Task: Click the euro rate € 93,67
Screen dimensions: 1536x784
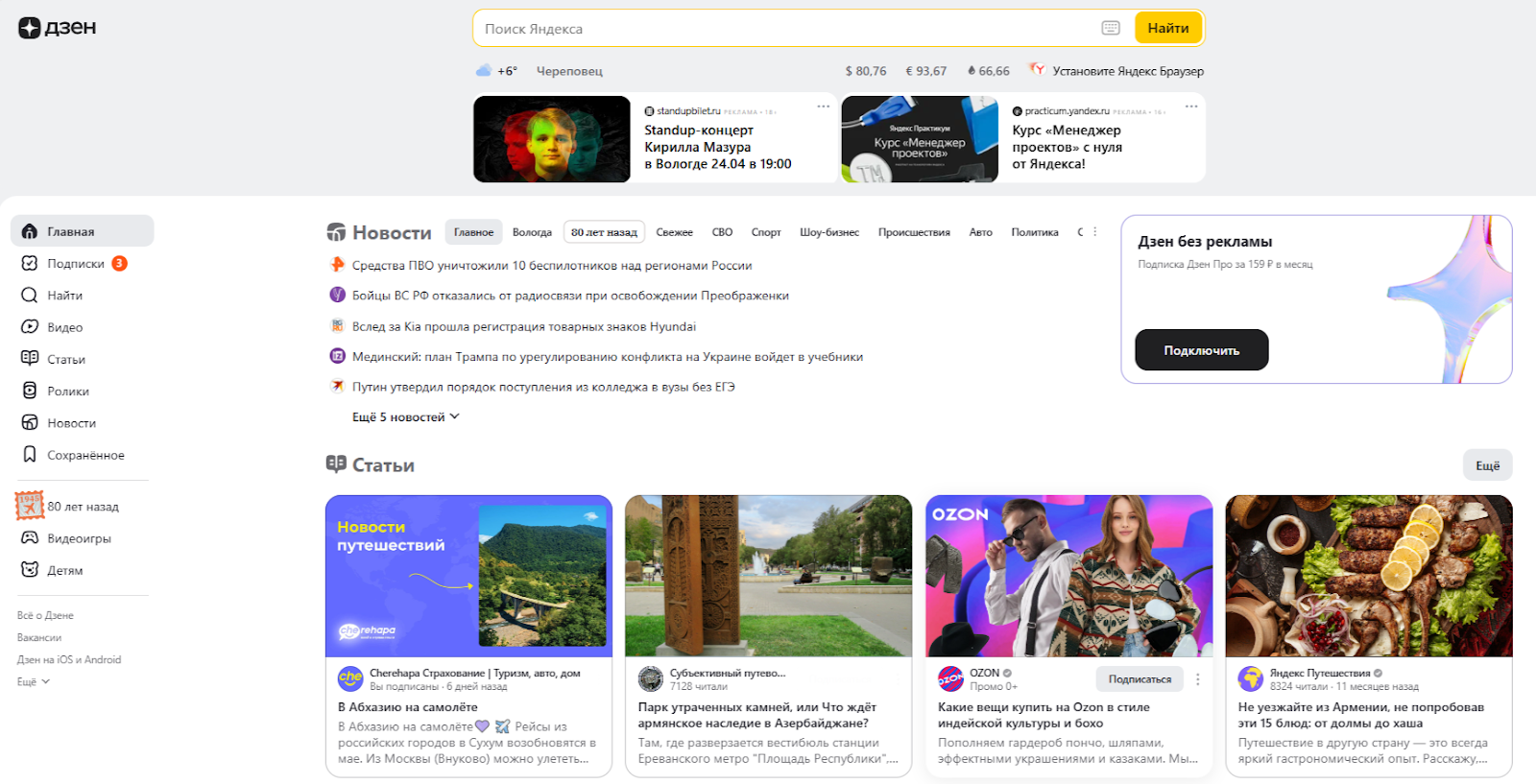Action: coord(925,71)
